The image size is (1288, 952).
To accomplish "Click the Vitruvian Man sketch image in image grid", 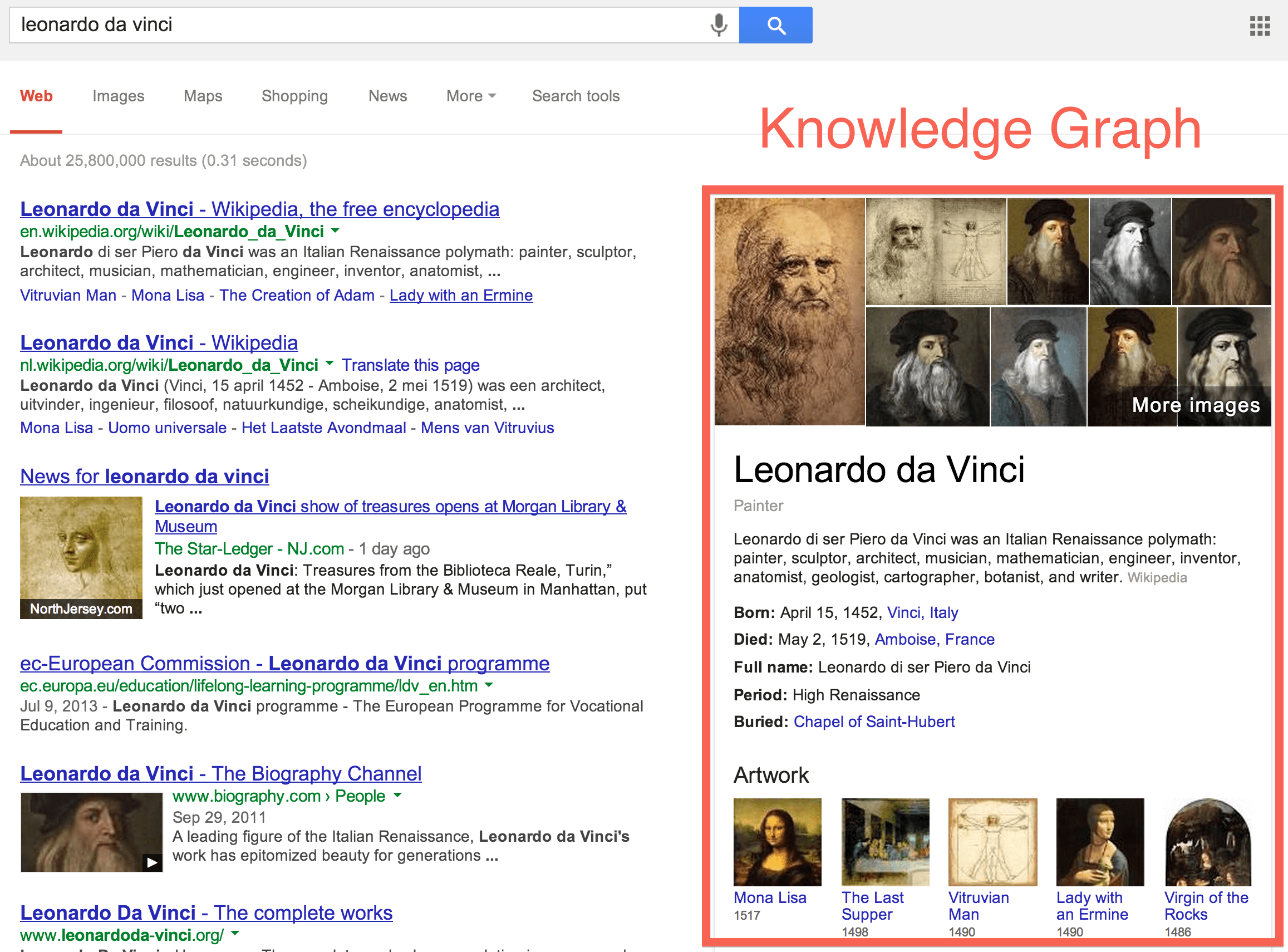I will [936, 251].
